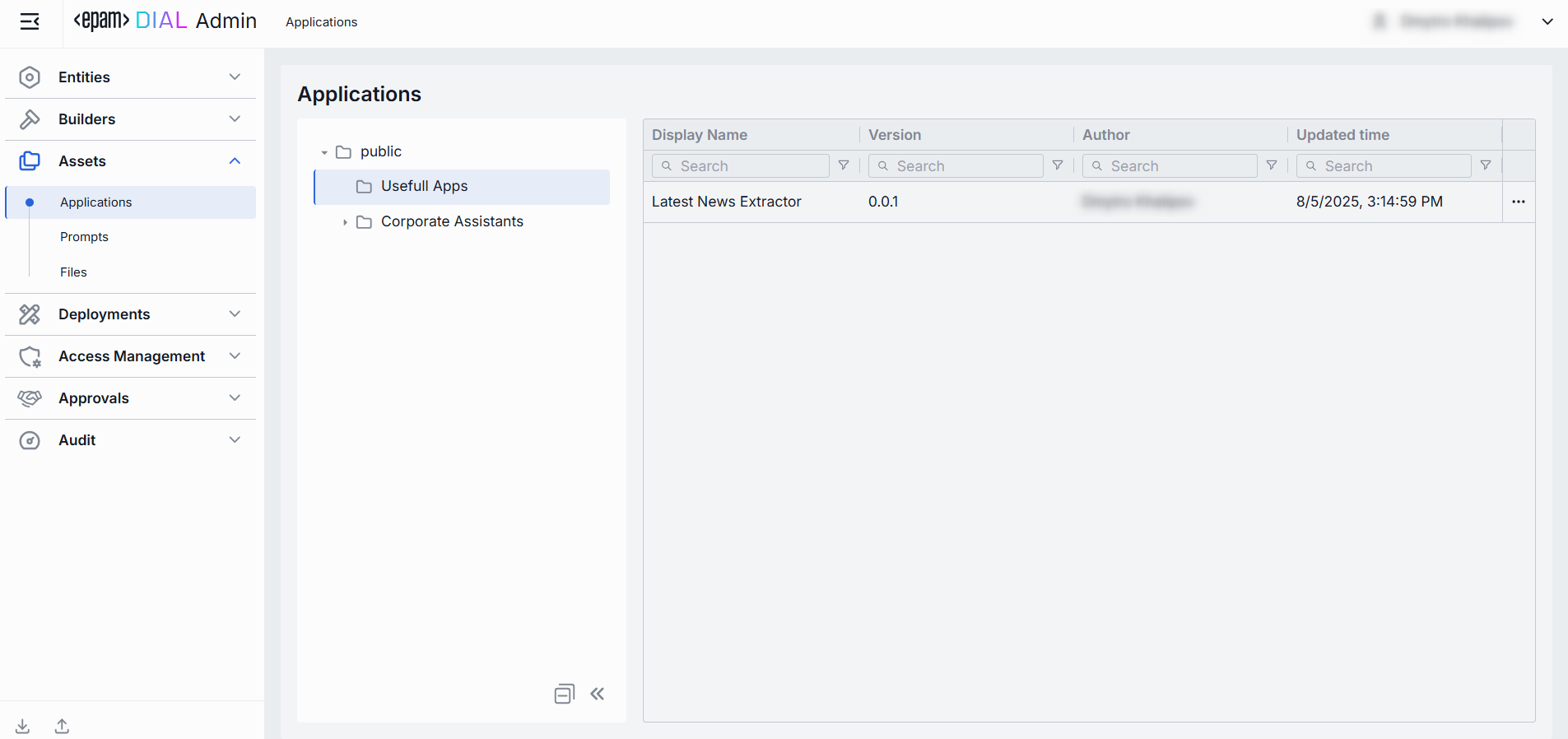
Task: Expand the Corporate Assistants folder arrow
Action: pos(345,222)
